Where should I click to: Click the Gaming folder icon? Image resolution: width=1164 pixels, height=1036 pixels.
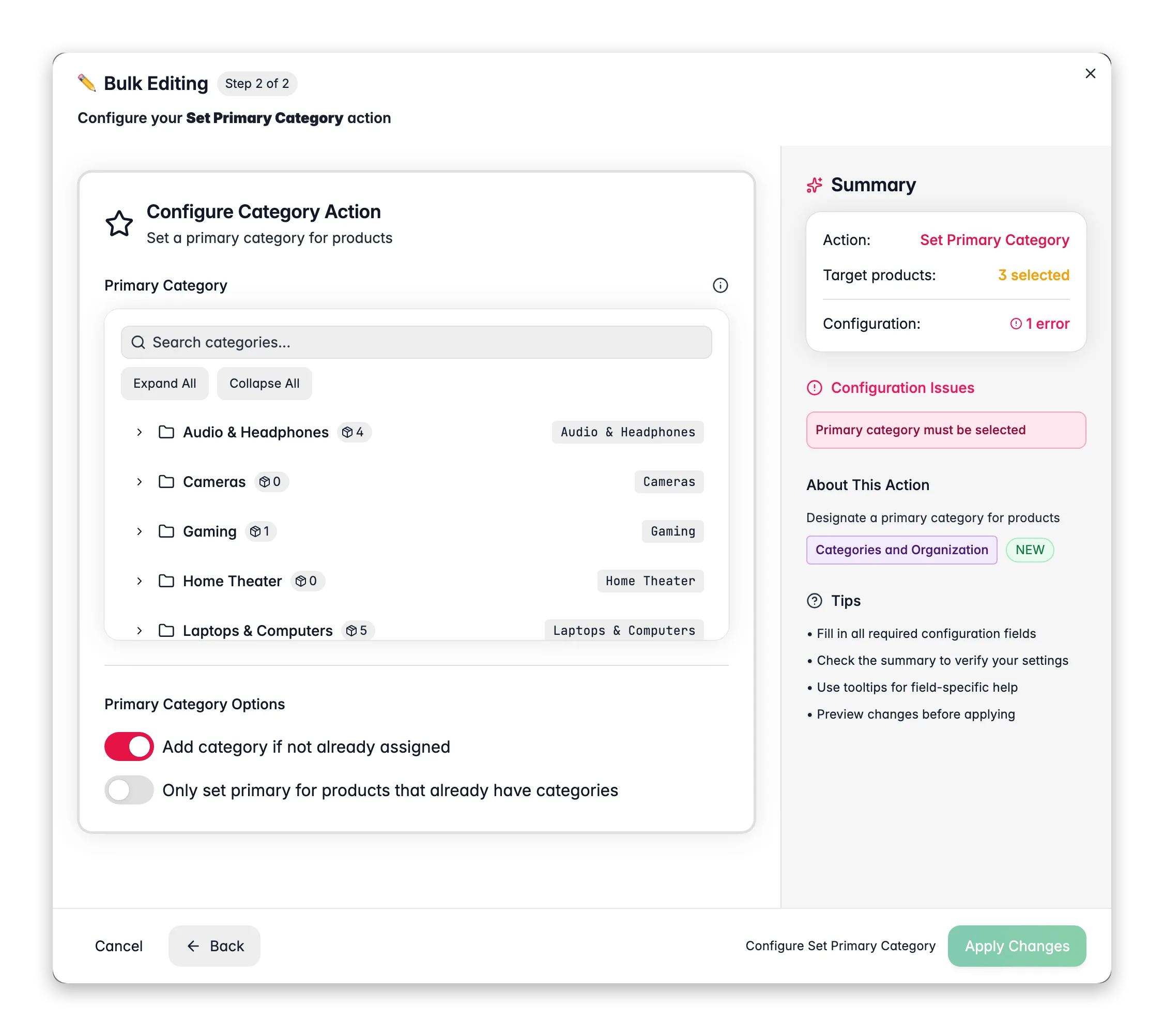pyautogui.click(x=166, y=531)
